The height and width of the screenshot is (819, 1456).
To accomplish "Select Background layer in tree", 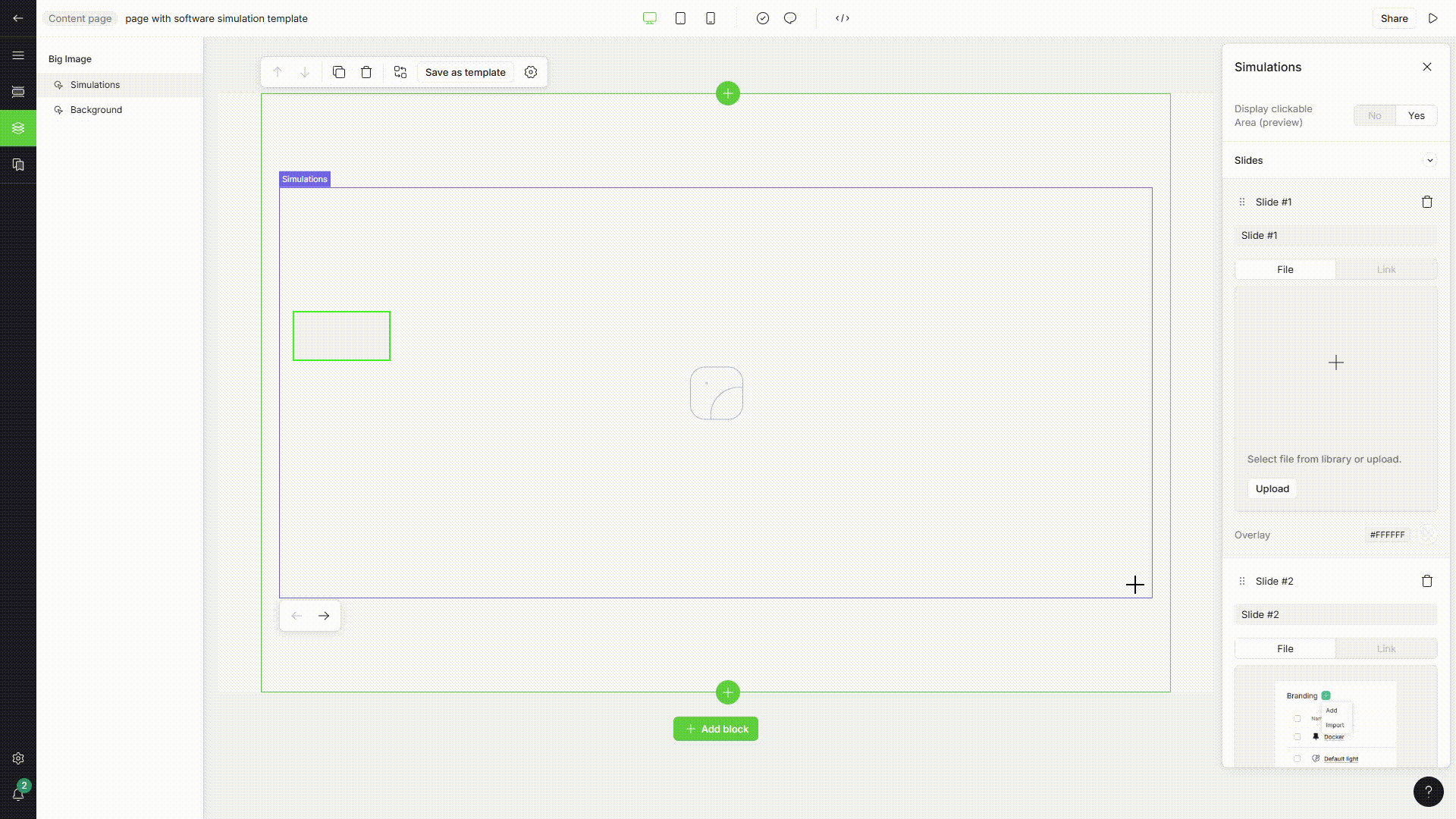I will point(96,110).
